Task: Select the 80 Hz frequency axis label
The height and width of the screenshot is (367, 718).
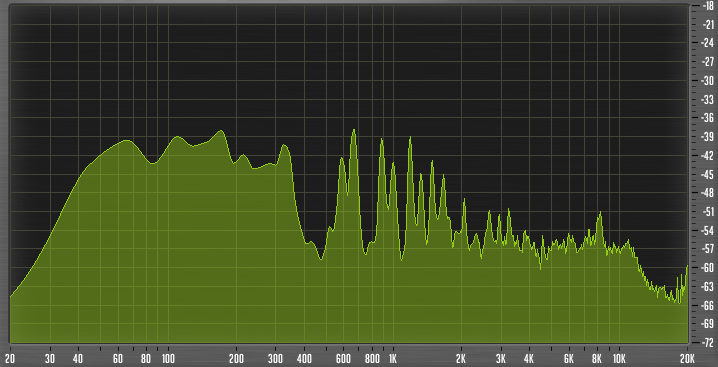Action: coord(146,358)
